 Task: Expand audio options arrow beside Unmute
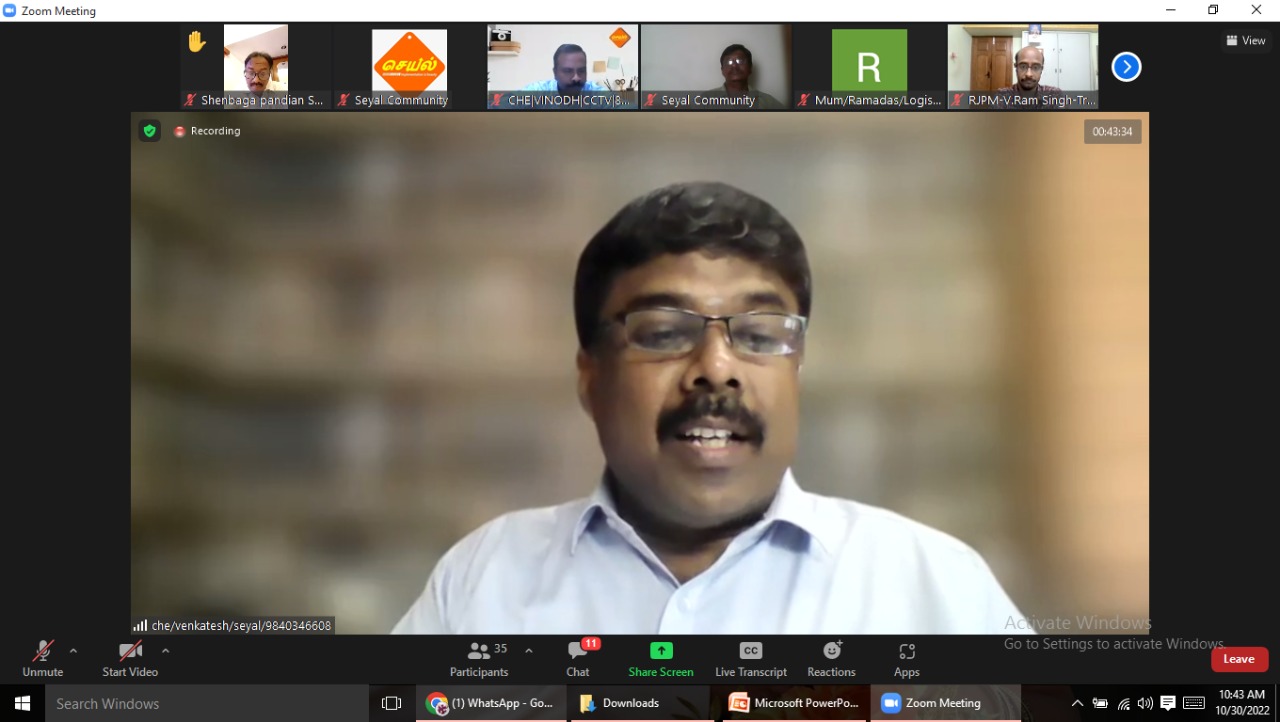(73, 651)
